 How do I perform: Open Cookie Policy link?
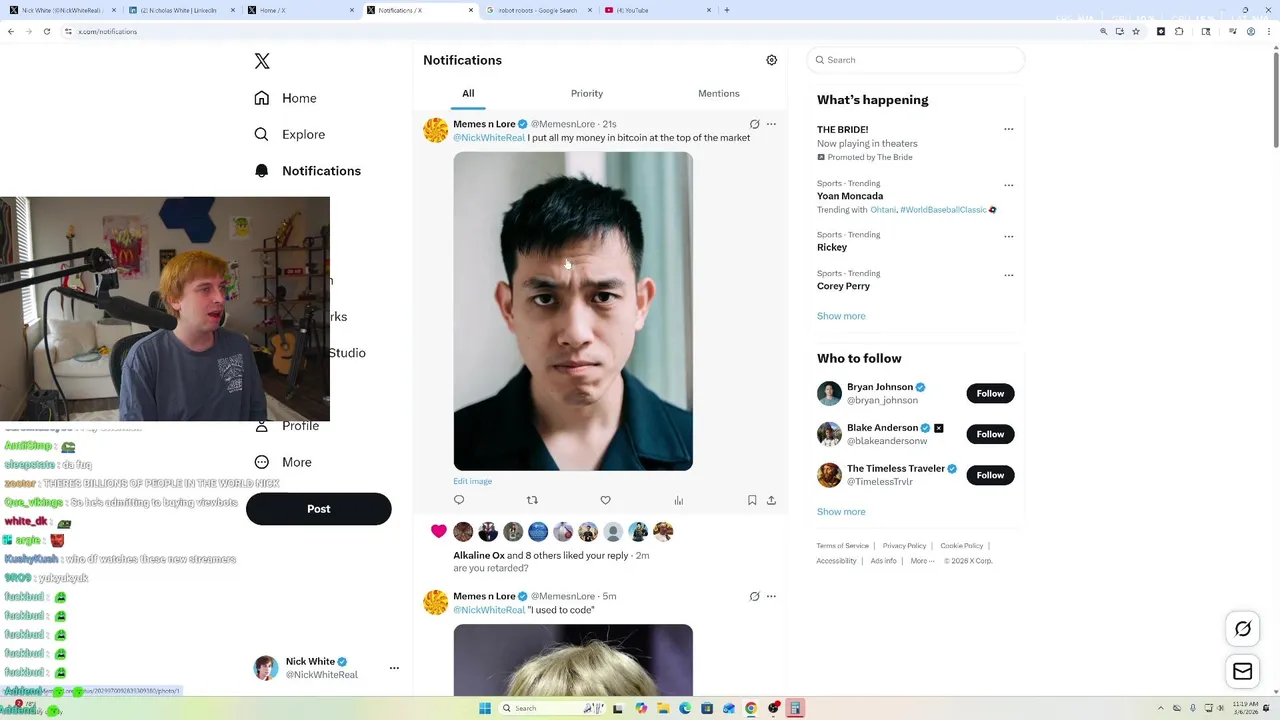click(962, 546)
